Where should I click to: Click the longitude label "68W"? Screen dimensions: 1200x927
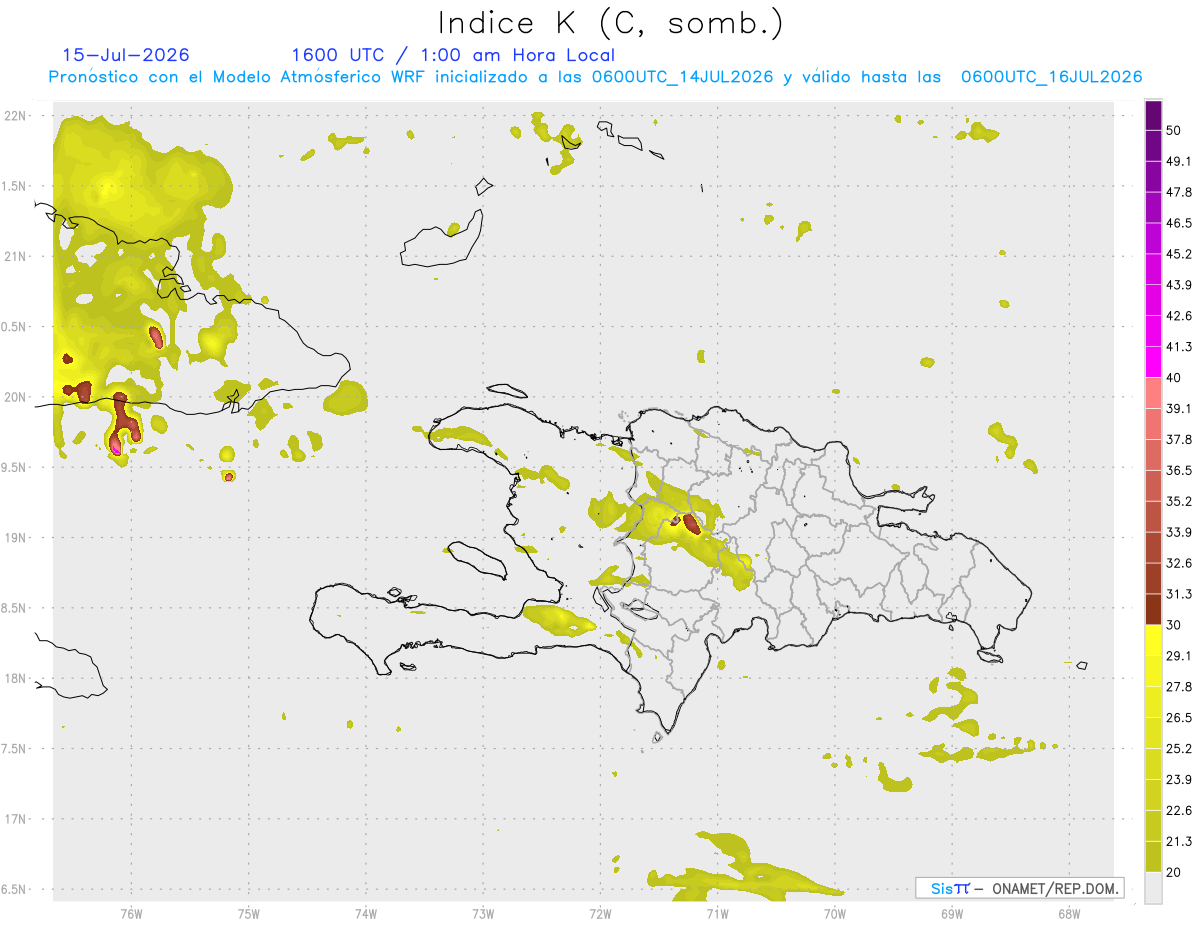tap(1069, 913)
